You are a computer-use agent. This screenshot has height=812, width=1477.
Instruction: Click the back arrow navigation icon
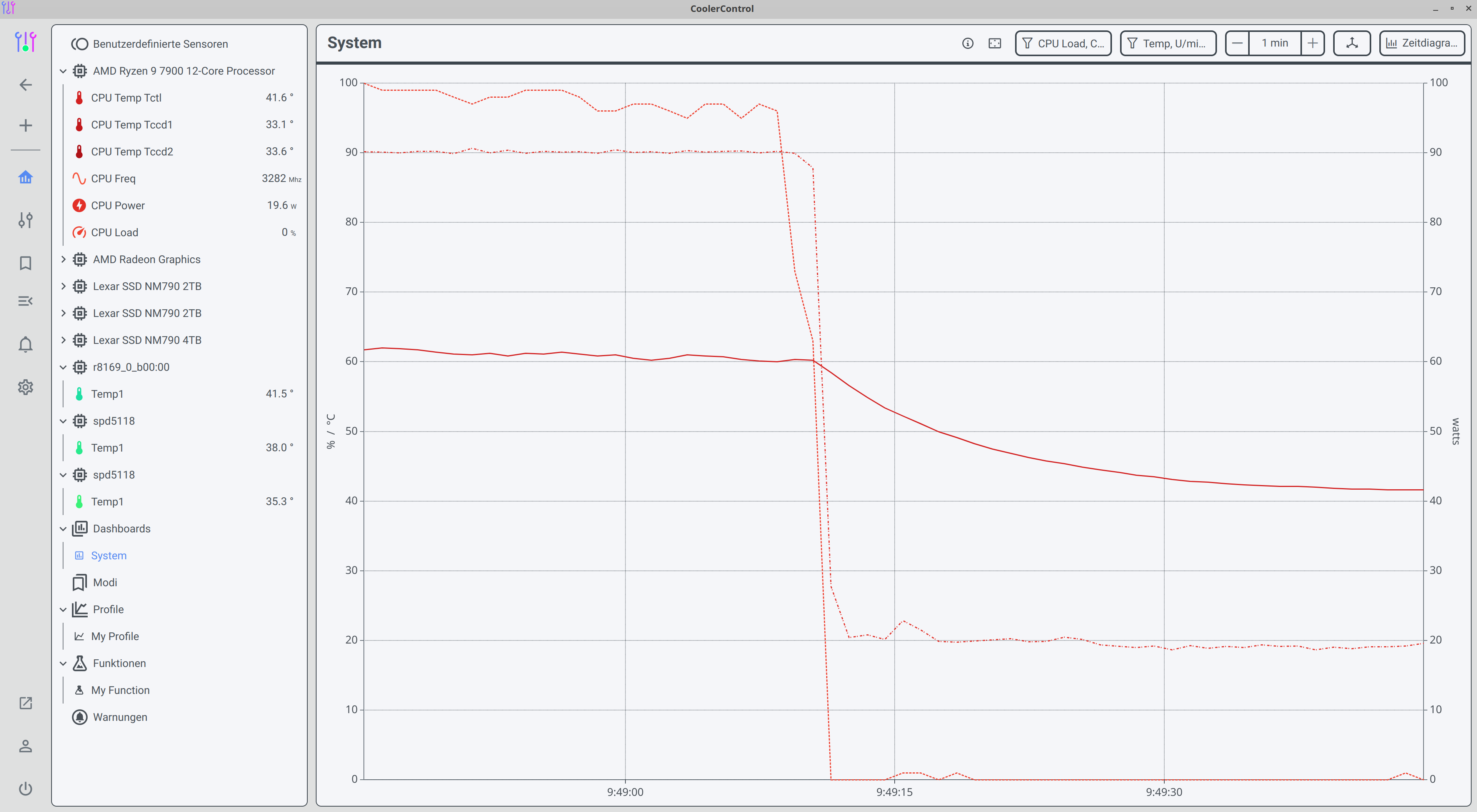[25, 84]
